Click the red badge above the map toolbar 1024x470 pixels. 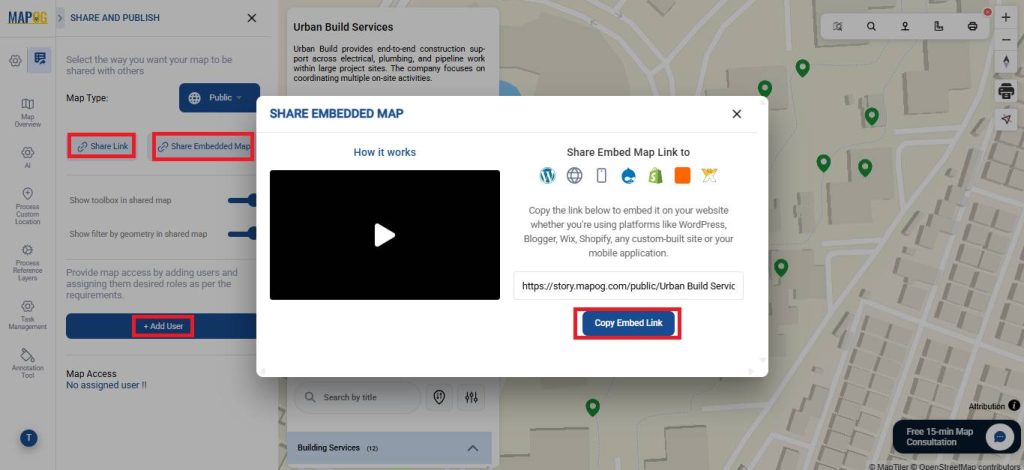[x=987, y=12]
